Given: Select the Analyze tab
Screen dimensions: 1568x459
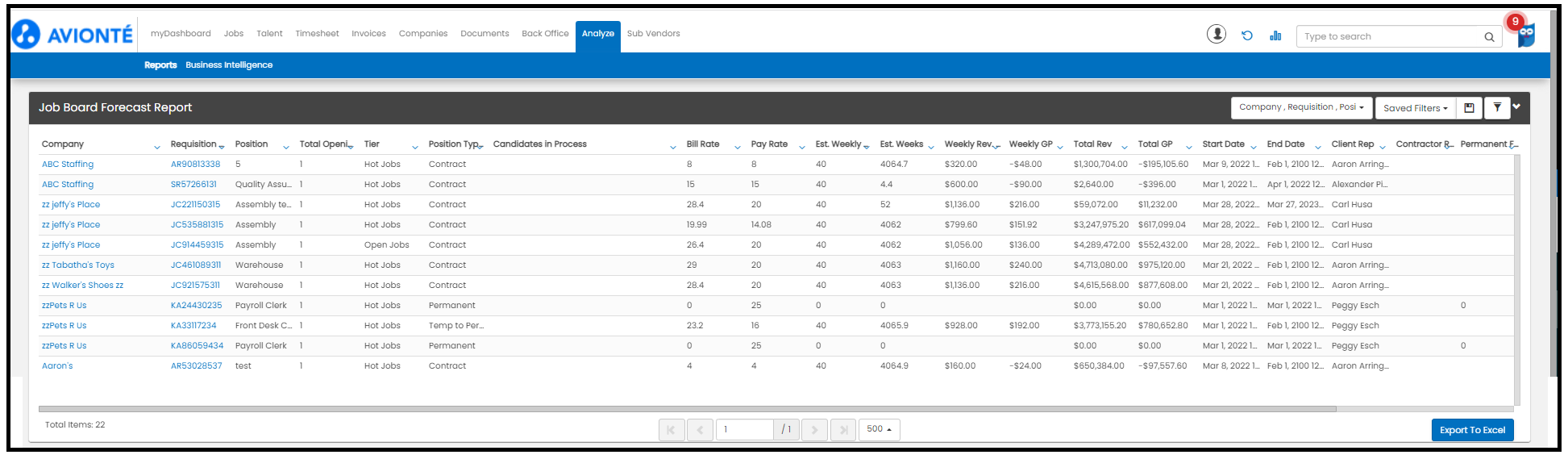Looking at the screenshot, I should (598, 36).
